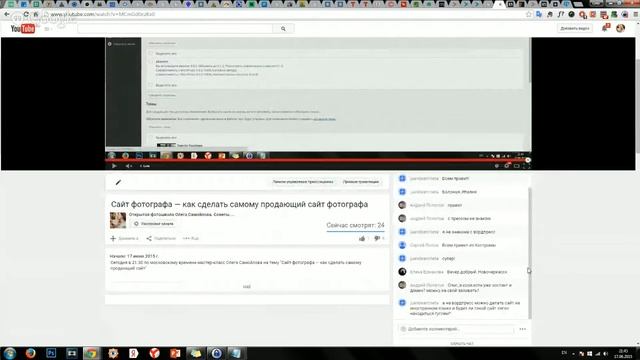Open the avatar of the Новочеркасск chat message
640x360 pixels.
point(402,272)
